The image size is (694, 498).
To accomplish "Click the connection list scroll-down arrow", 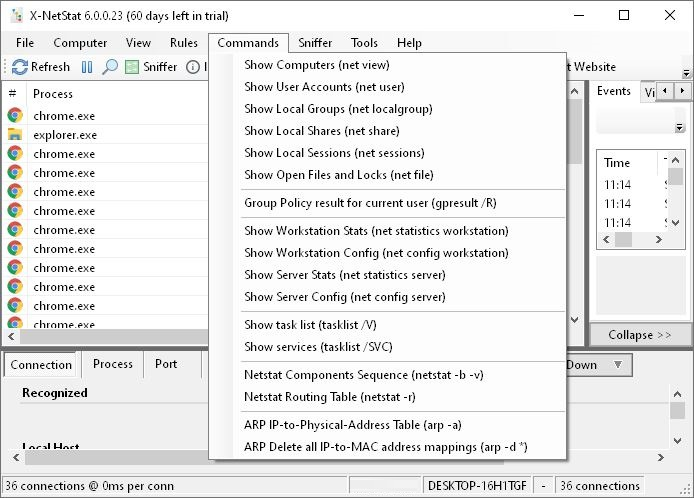I will point(574,319).
